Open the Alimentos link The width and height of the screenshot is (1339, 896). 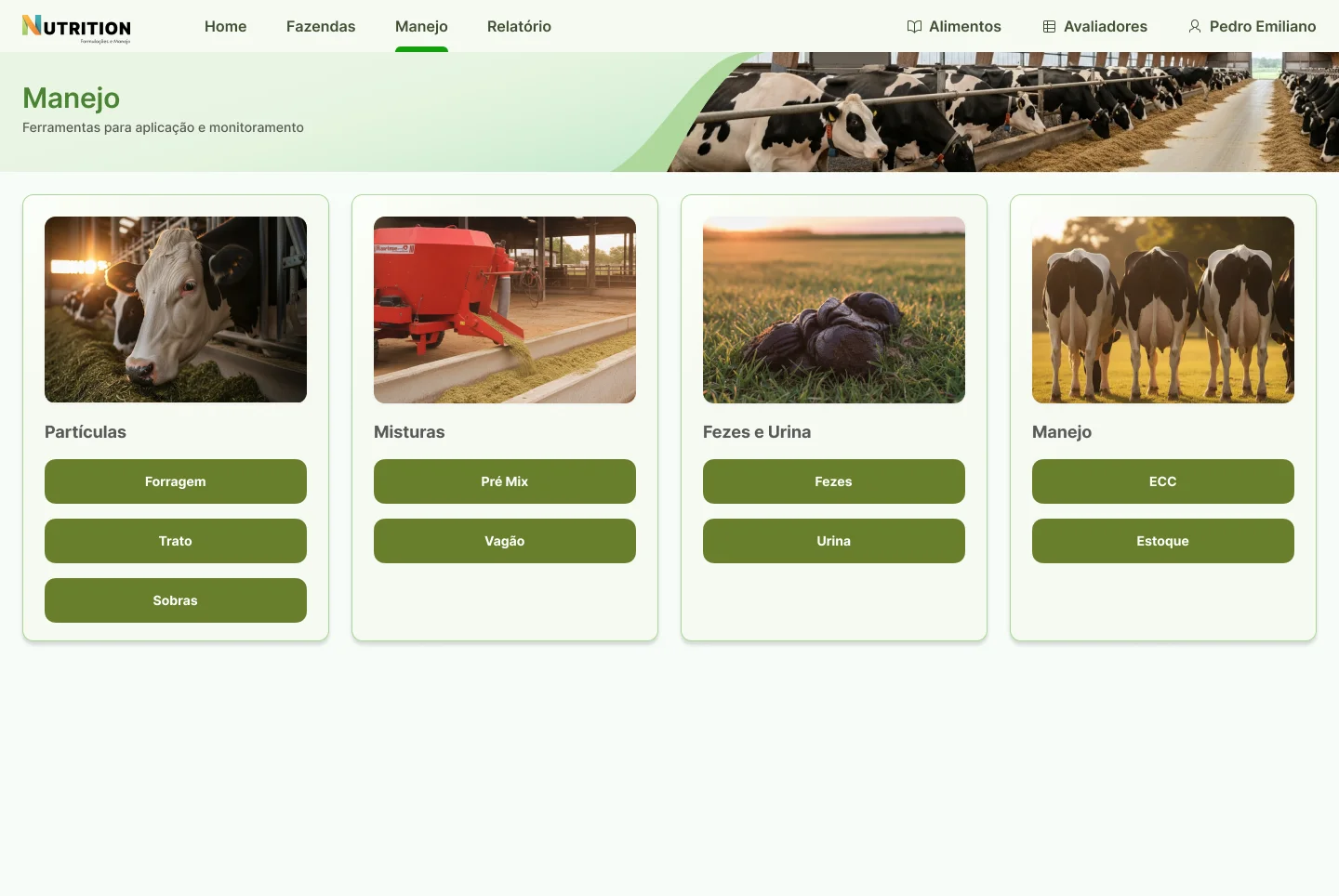[x=954, y=27]
